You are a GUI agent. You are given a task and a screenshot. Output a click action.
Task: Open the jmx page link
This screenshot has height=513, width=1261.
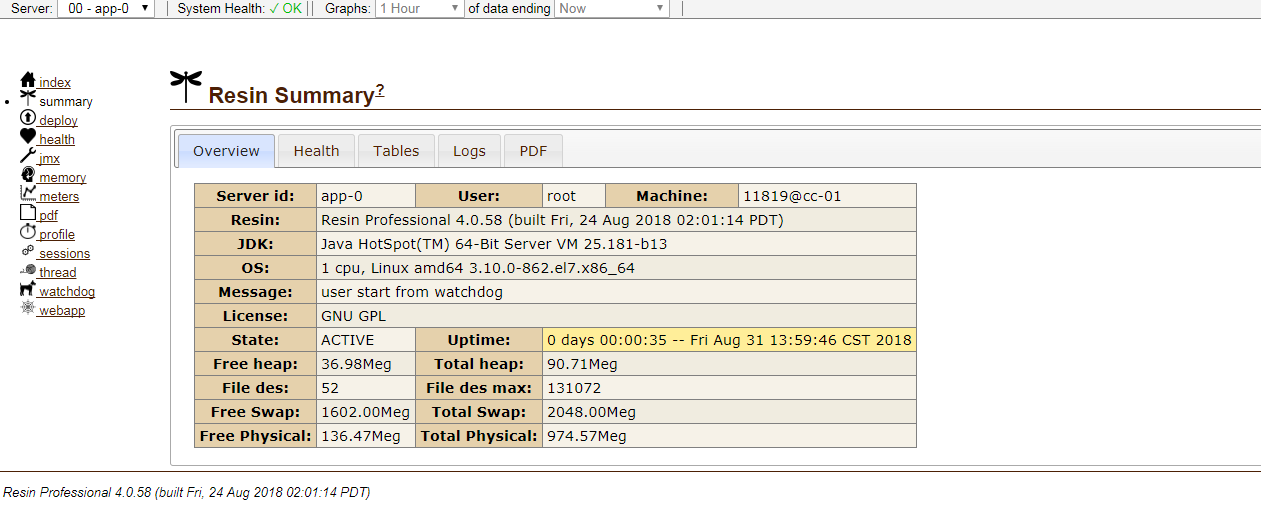pos(49,159)
